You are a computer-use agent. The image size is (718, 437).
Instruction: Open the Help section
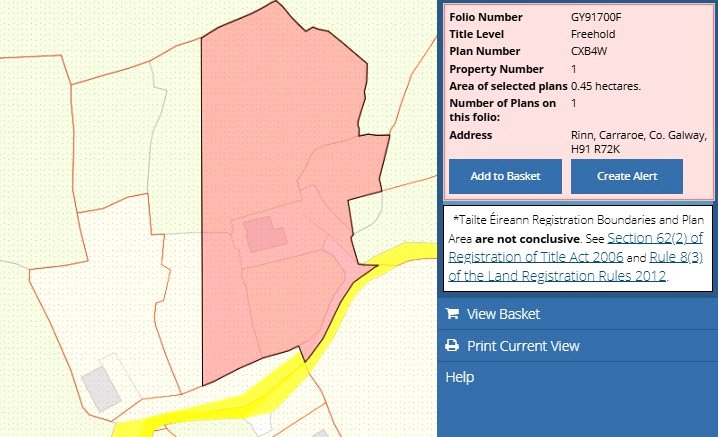coord(459,377)
